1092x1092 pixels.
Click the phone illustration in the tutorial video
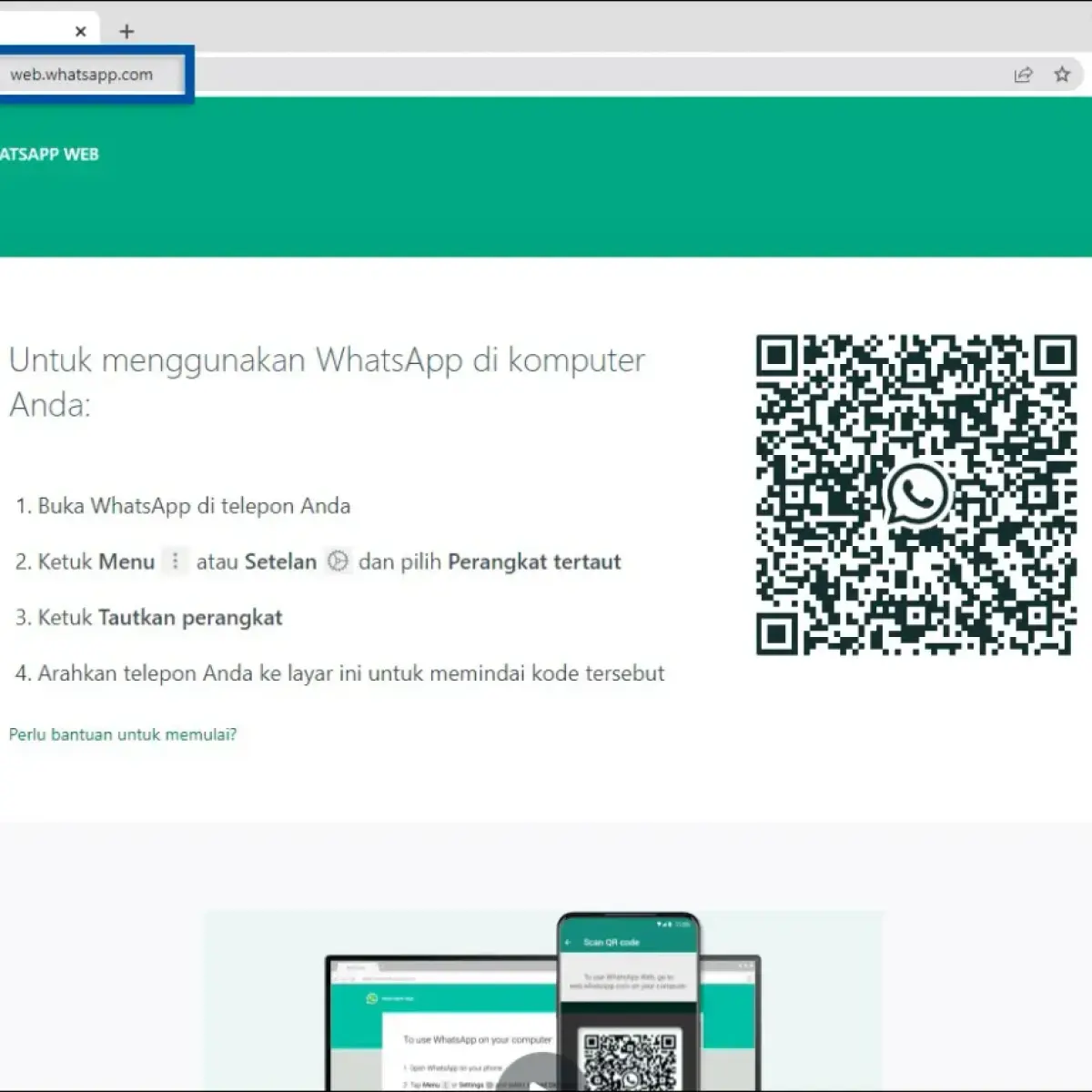[629, 1001]
